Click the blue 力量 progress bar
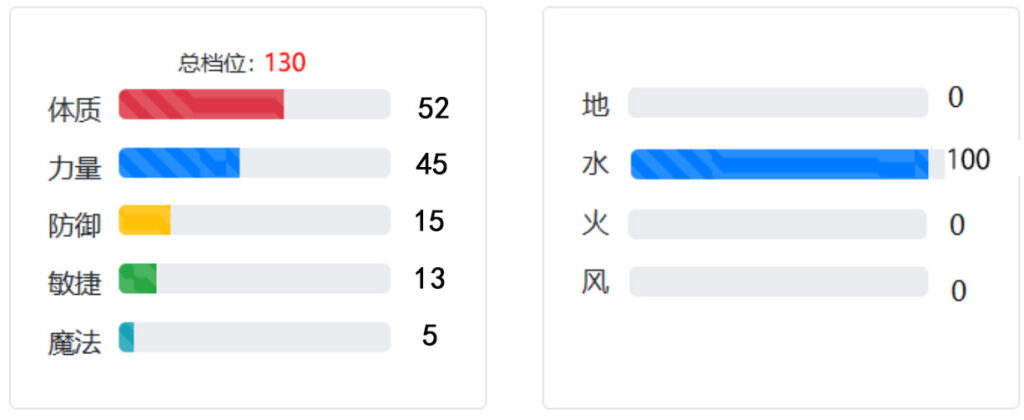 [254, 163]
